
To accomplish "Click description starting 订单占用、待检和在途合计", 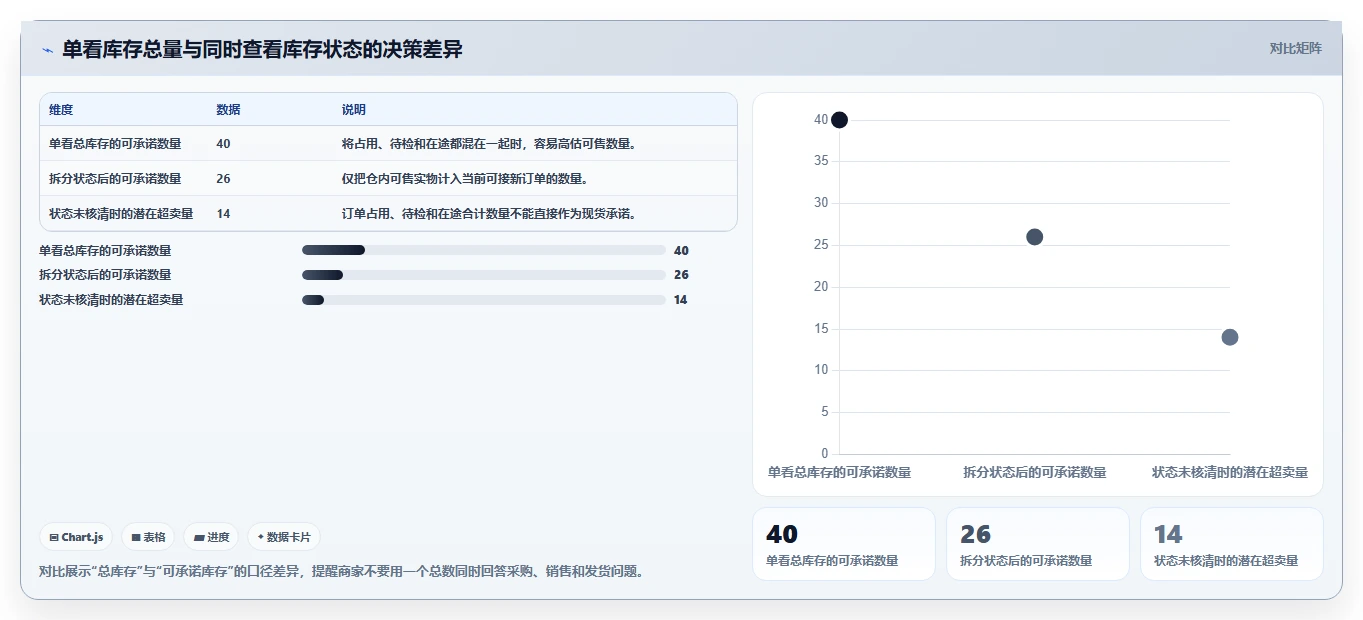I will point(489,214).
